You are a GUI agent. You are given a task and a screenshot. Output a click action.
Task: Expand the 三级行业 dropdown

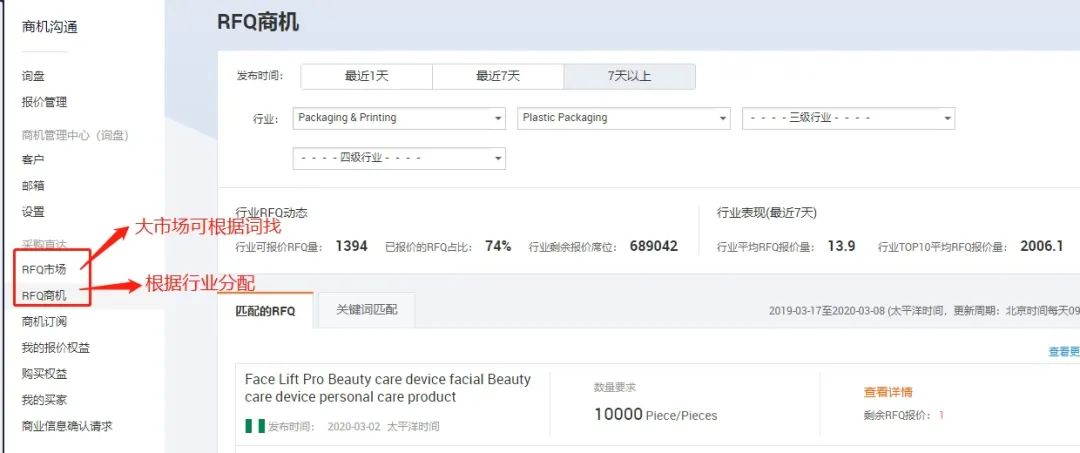pos(848,118)
